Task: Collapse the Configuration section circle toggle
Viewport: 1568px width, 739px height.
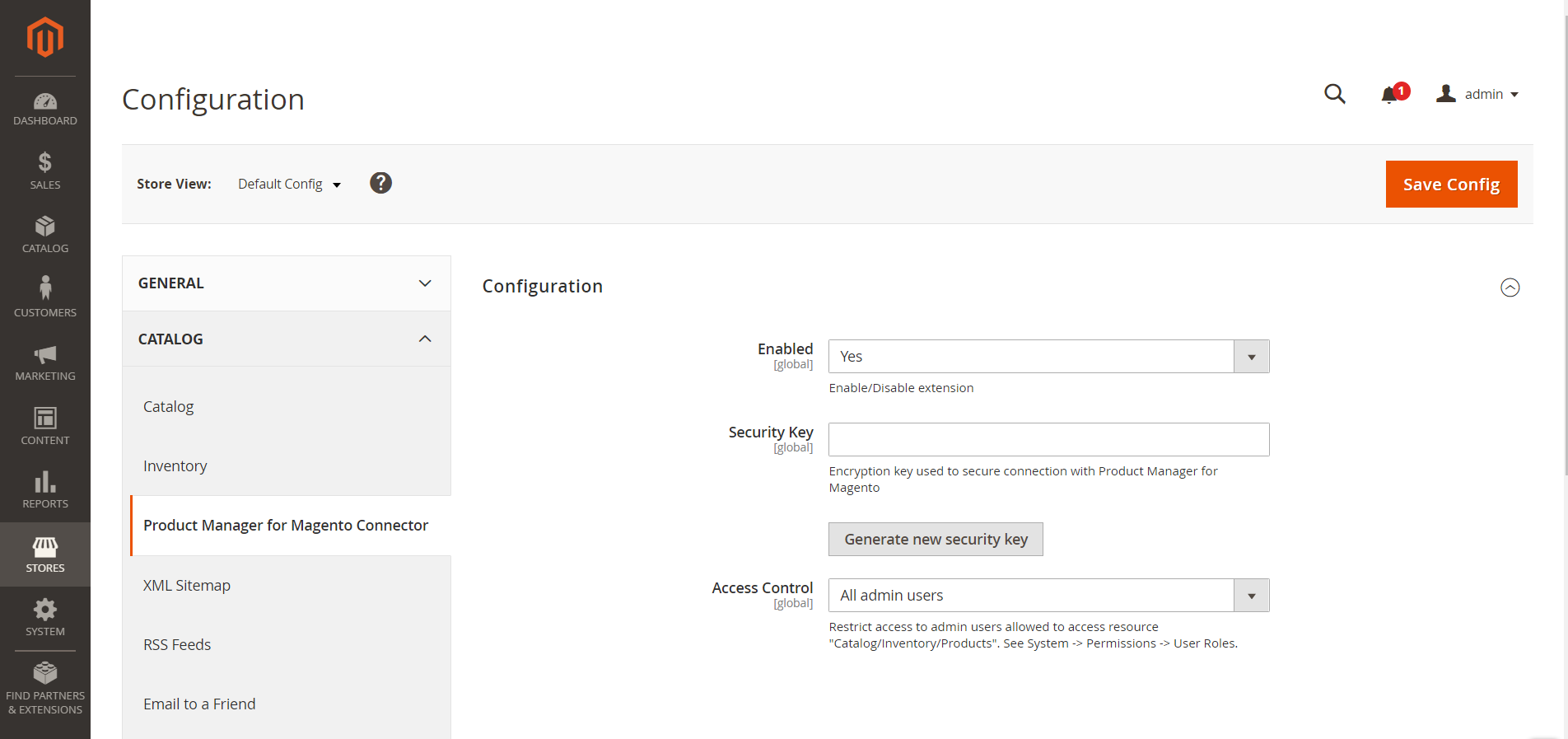Action: 1510,288
